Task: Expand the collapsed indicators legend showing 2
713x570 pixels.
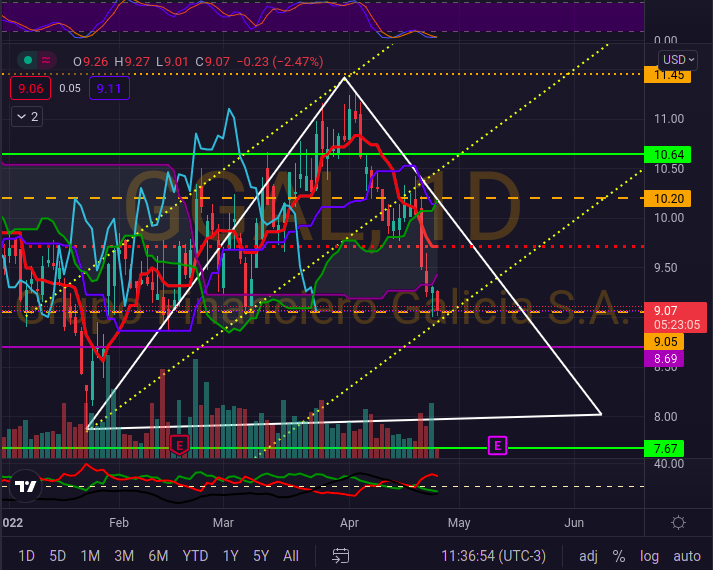Action: coord(27,117)
